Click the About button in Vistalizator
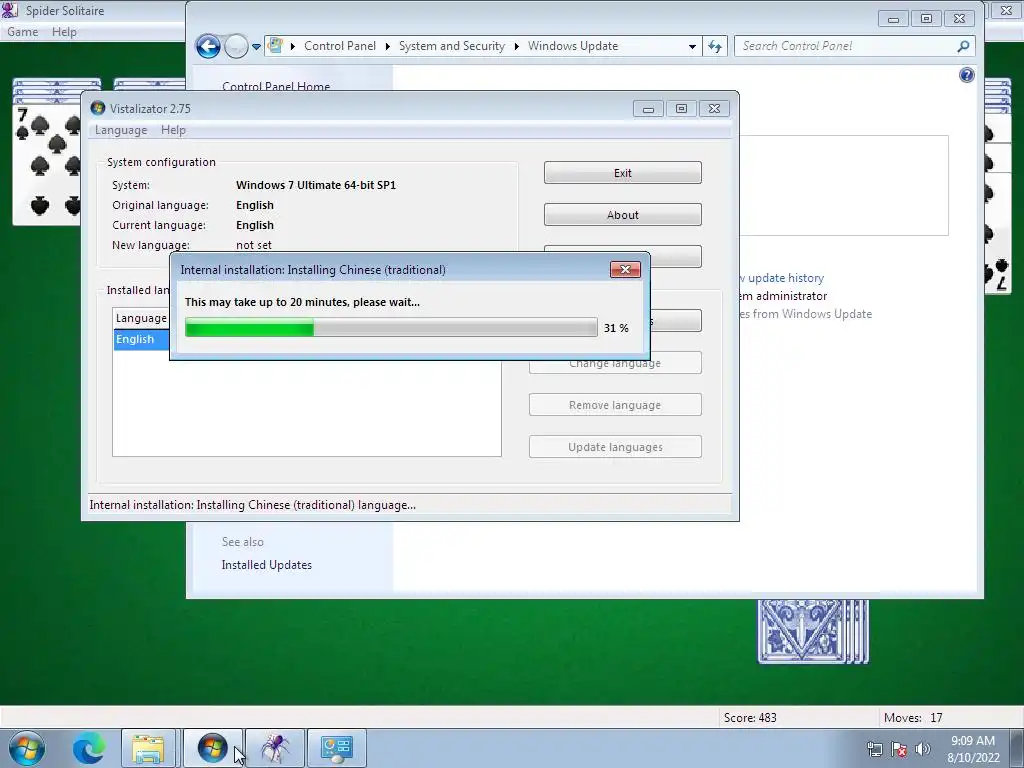Viewport: 1024px width, 768px height. [x=622, y=215]
